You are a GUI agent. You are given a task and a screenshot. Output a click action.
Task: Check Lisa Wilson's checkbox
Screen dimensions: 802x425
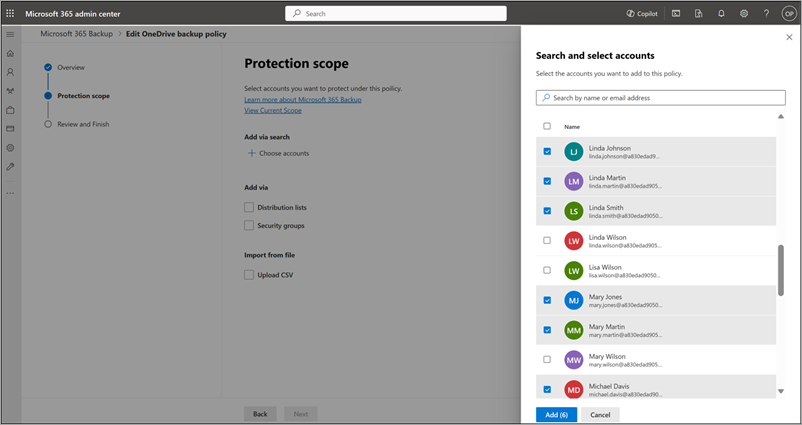(x=547, y=270)
